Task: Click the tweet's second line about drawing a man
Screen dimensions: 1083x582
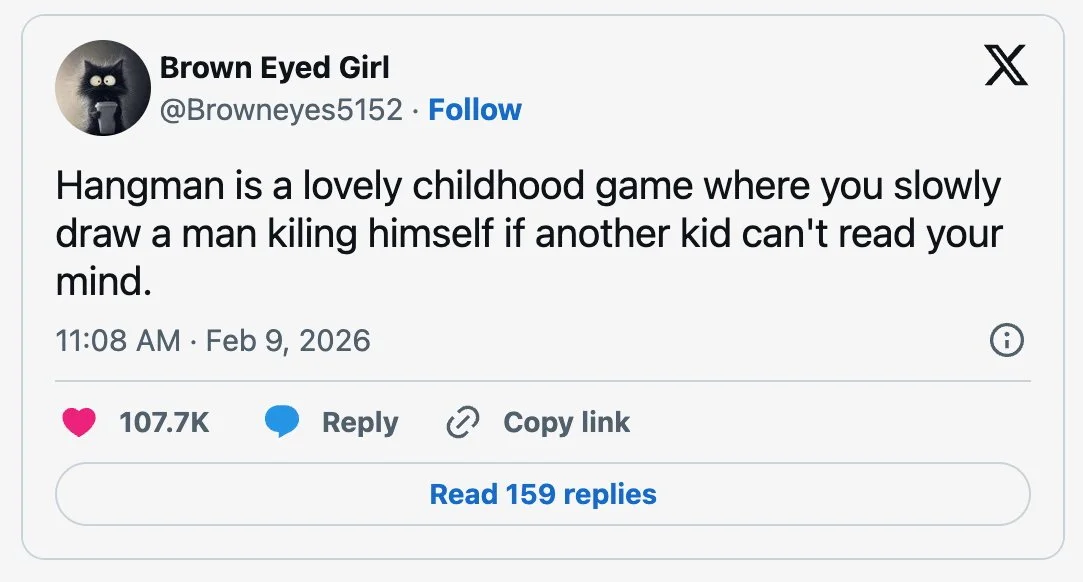Action: [x=528, y=236]
